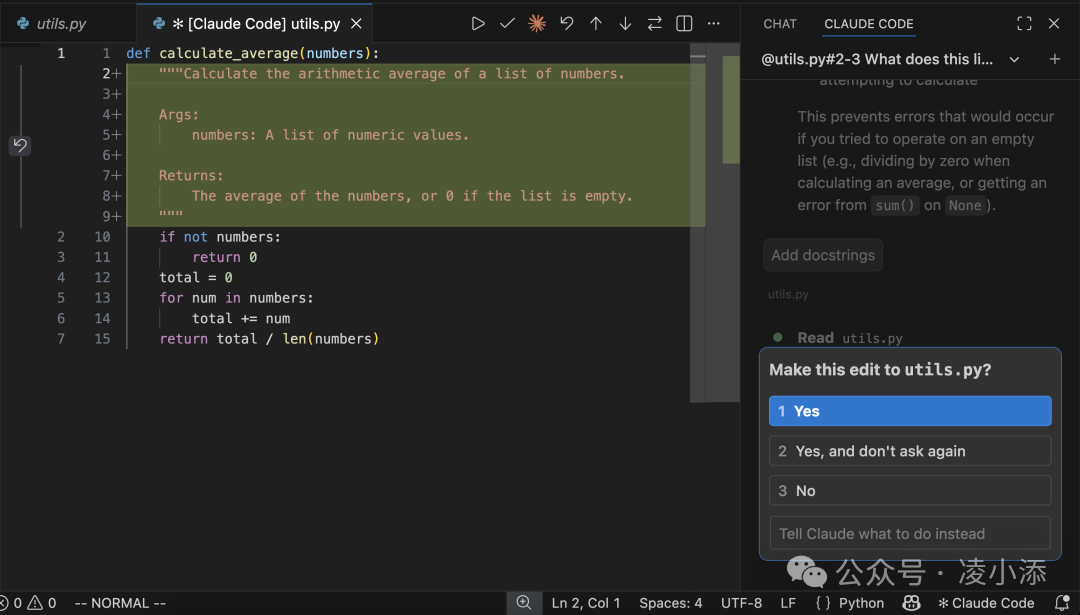Viewport: 1080px width, 615px height.
Task: Accept all edits with the checkmark icon
Action: (507, 23)
